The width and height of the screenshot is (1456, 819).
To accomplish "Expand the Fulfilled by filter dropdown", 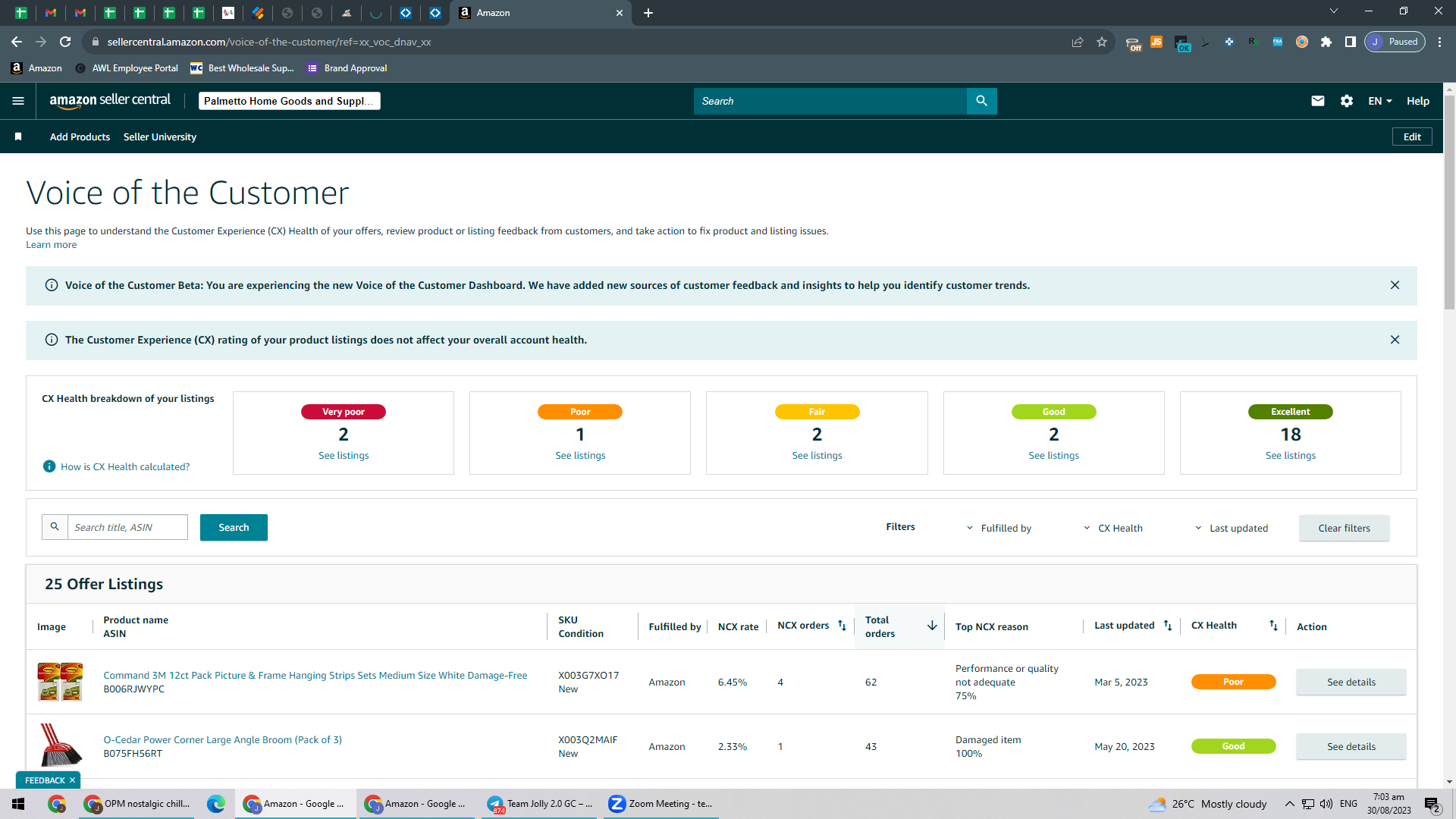I will pyautogui.click(x=999, y=528).
